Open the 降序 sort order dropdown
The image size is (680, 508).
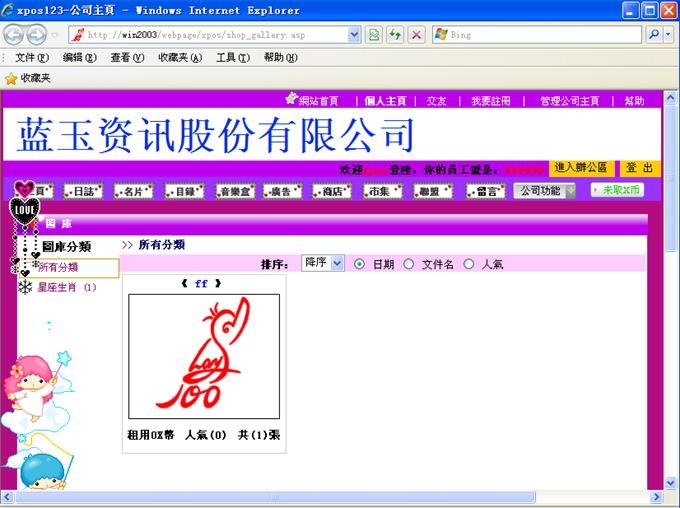[x=323, y=263]
